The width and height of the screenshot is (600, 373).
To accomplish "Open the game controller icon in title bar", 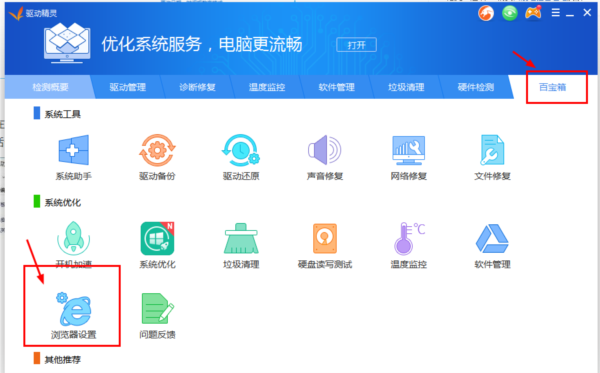I will tap(533, 13).
